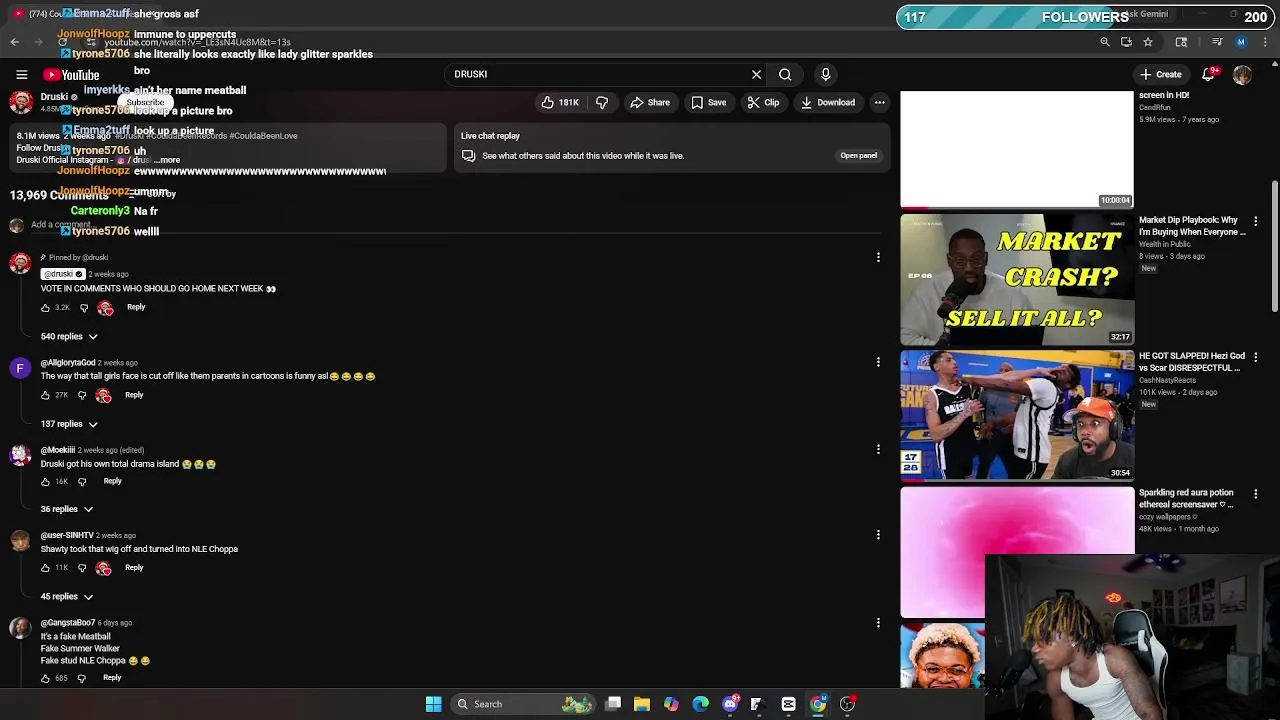1280x720 pixels.
Task: Open options for the Sparkling red aura video
Action: (x=1256, y=494)
